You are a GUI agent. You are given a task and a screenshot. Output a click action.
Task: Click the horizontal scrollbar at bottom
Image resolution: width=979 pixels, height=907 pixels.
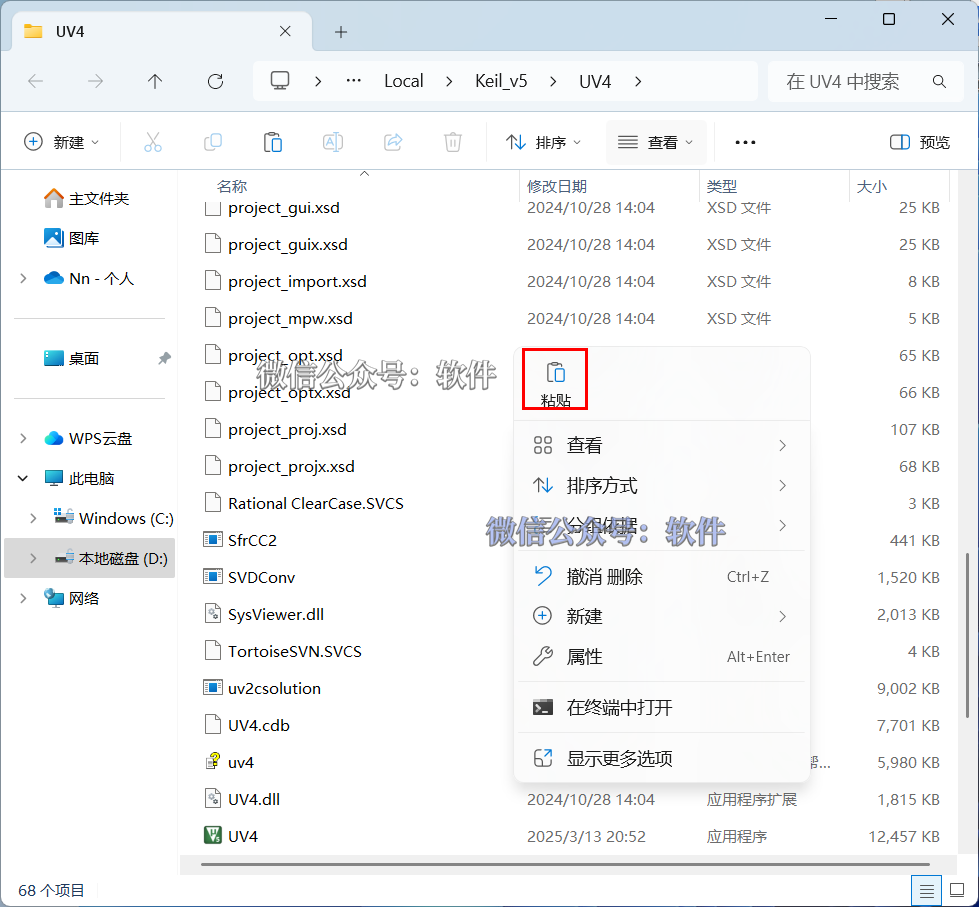coord(566,865)
